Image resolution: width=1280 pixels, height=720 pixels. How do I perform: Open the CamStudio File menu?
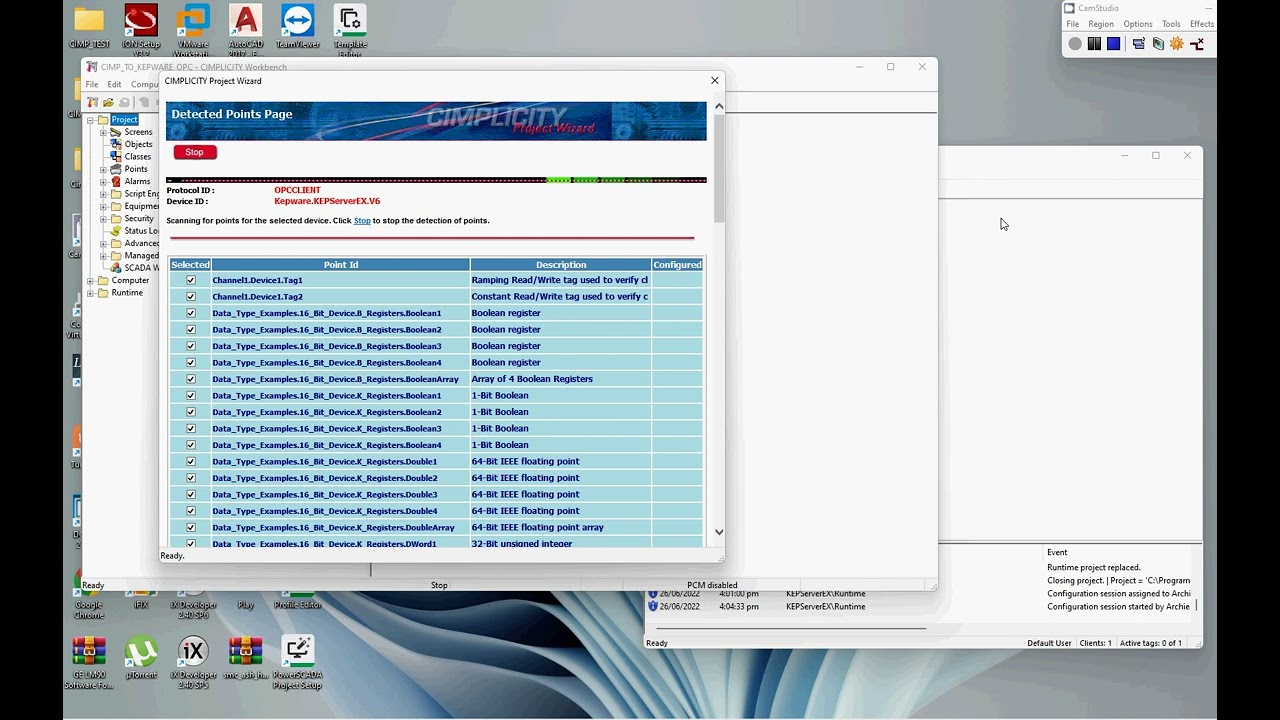[x=1073, y=24]
